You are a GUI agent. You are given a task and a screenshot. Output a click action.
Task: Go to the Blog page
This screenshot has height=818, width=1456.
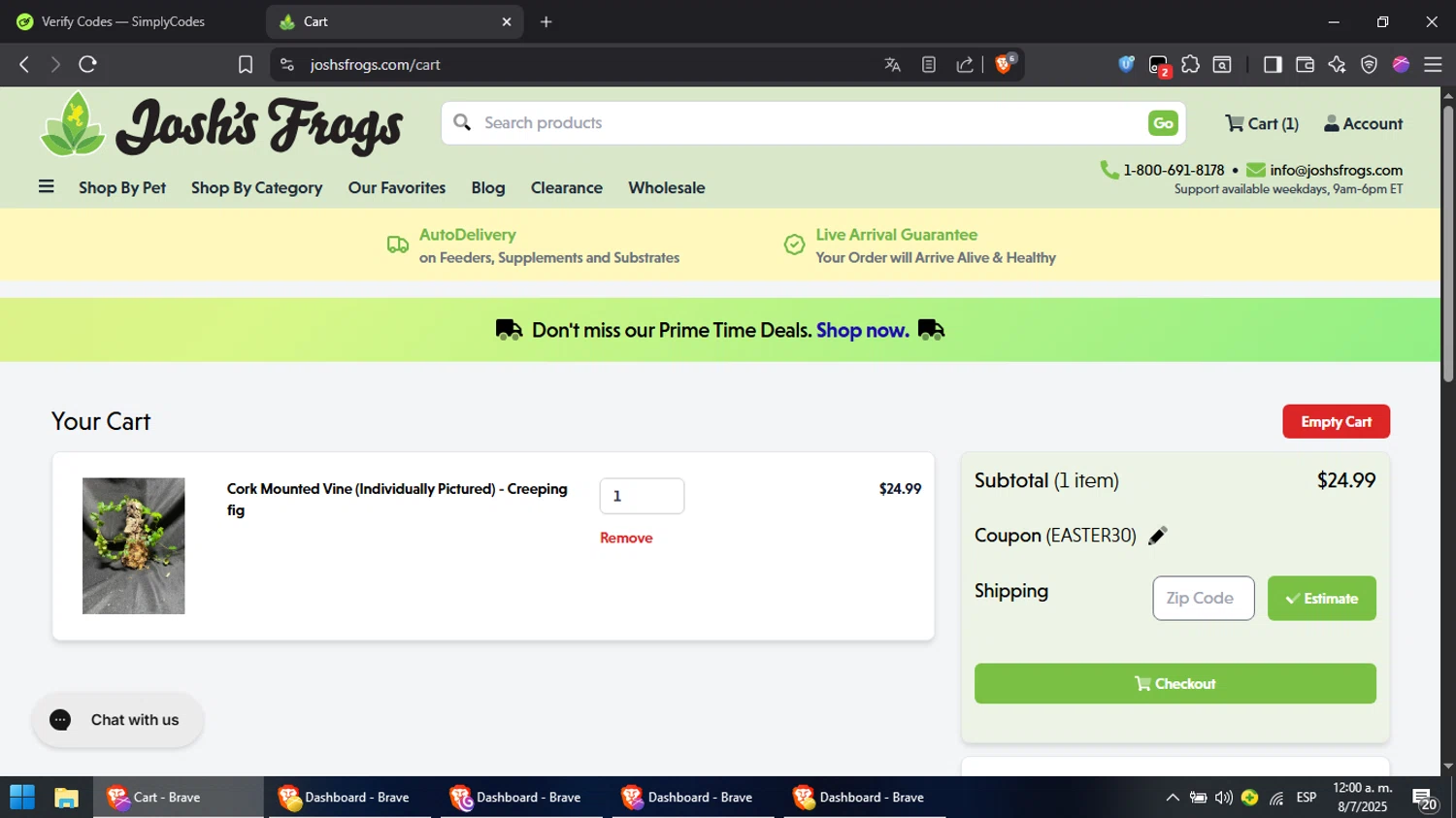(488, 187)
